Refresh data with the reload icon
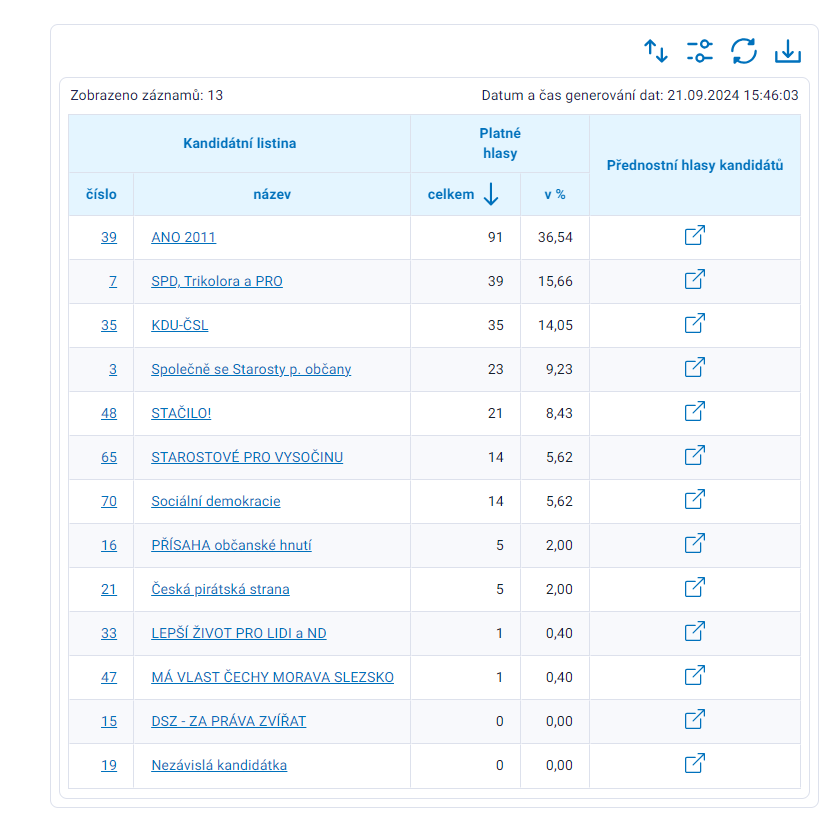The height and width of the screenshot is (823, 839). click(744, 51)
